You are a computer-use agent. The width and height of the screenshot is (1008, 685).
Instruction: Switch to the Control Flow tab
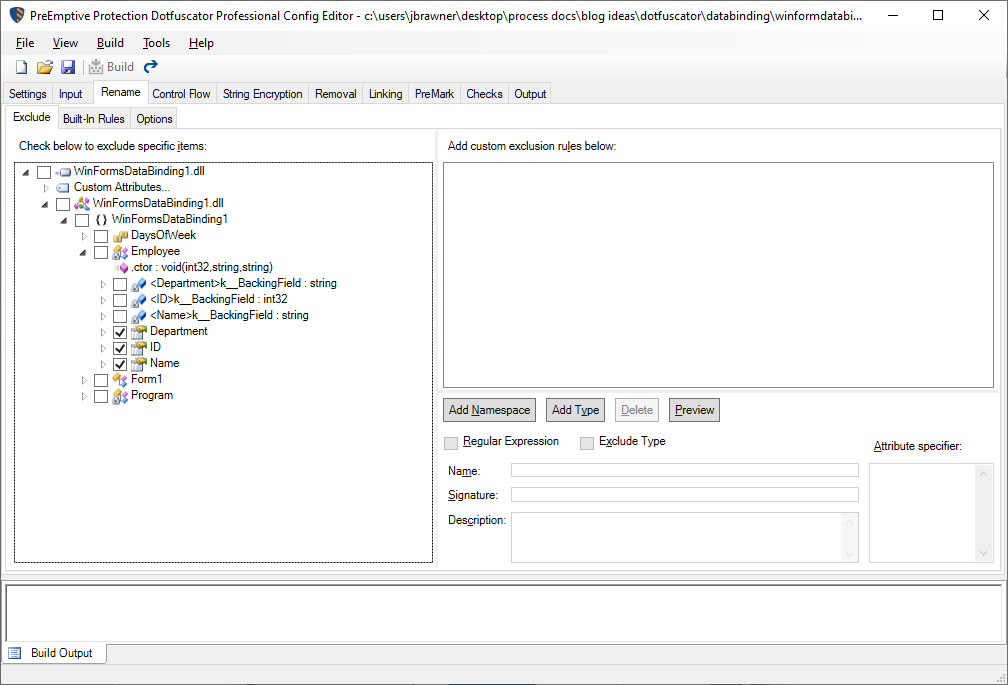(181, 94)
